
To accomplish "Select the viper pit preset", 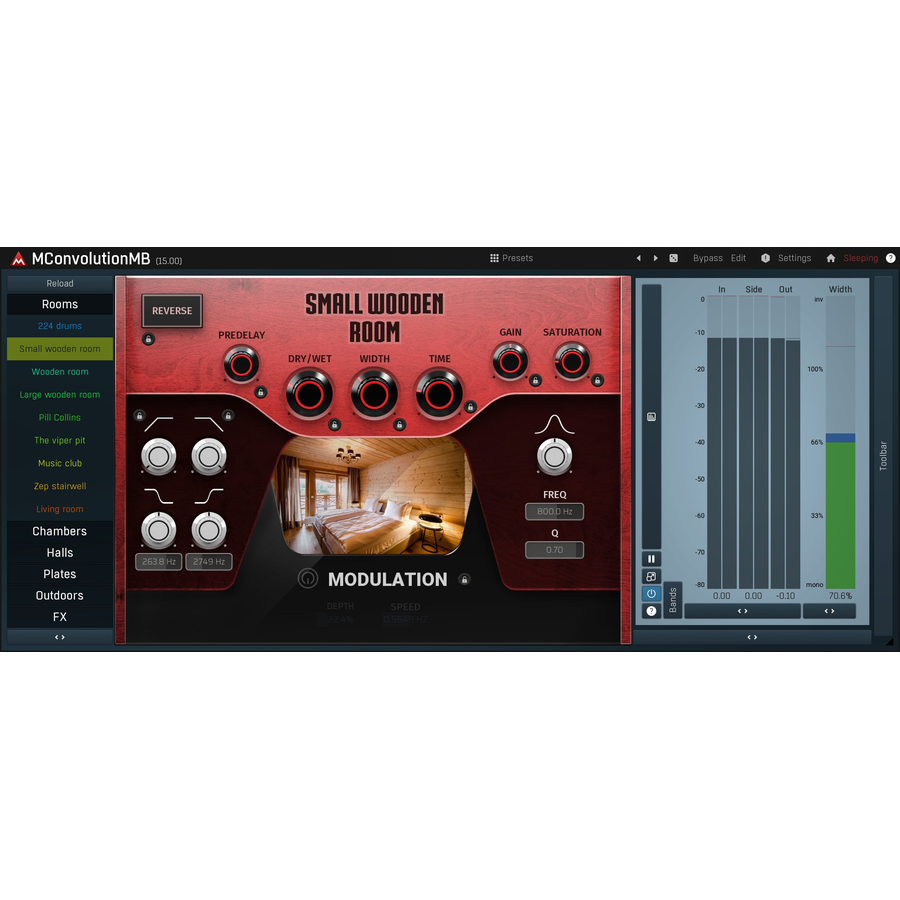I will point(60,441).
